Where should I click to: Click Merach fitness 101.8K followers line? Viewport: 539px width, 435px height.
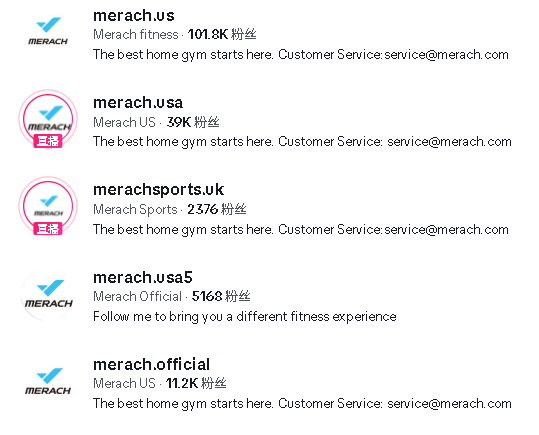(x=175, y=34)
